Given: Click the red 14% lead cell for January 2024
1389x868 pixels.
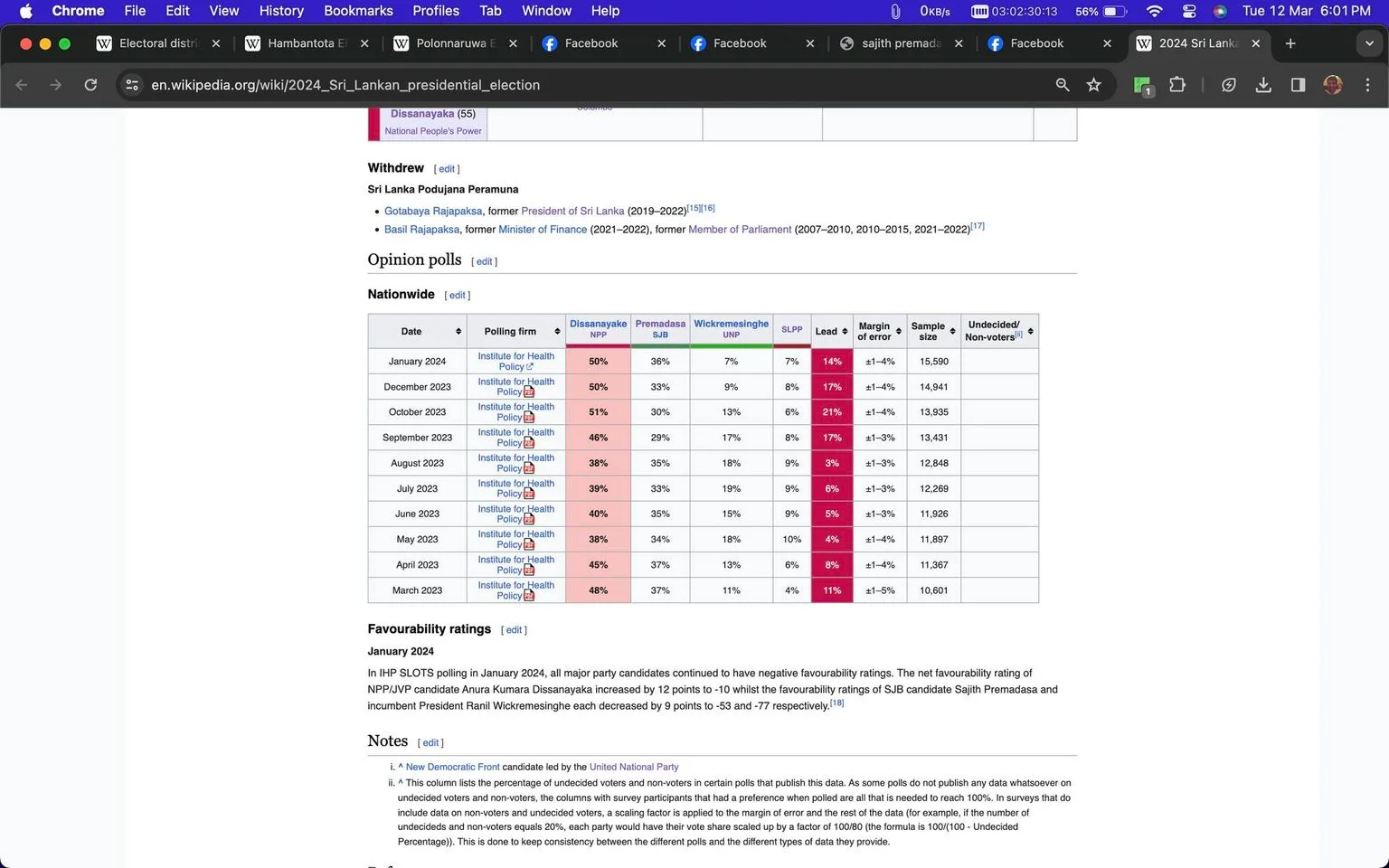Looking at the screenshot, I should click(832, 362).
